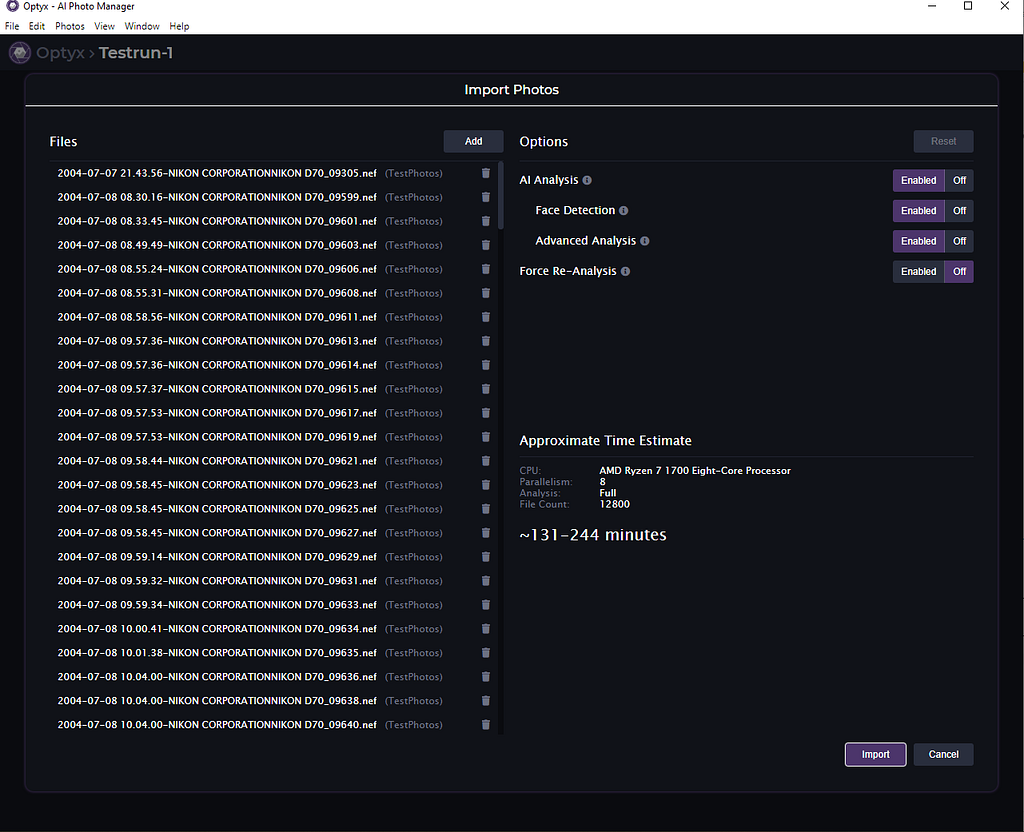This screenshot has height=832, width=1024.
Task: Click the Analysis value Full
Action: pyautogui.click(x=608, y=493)
